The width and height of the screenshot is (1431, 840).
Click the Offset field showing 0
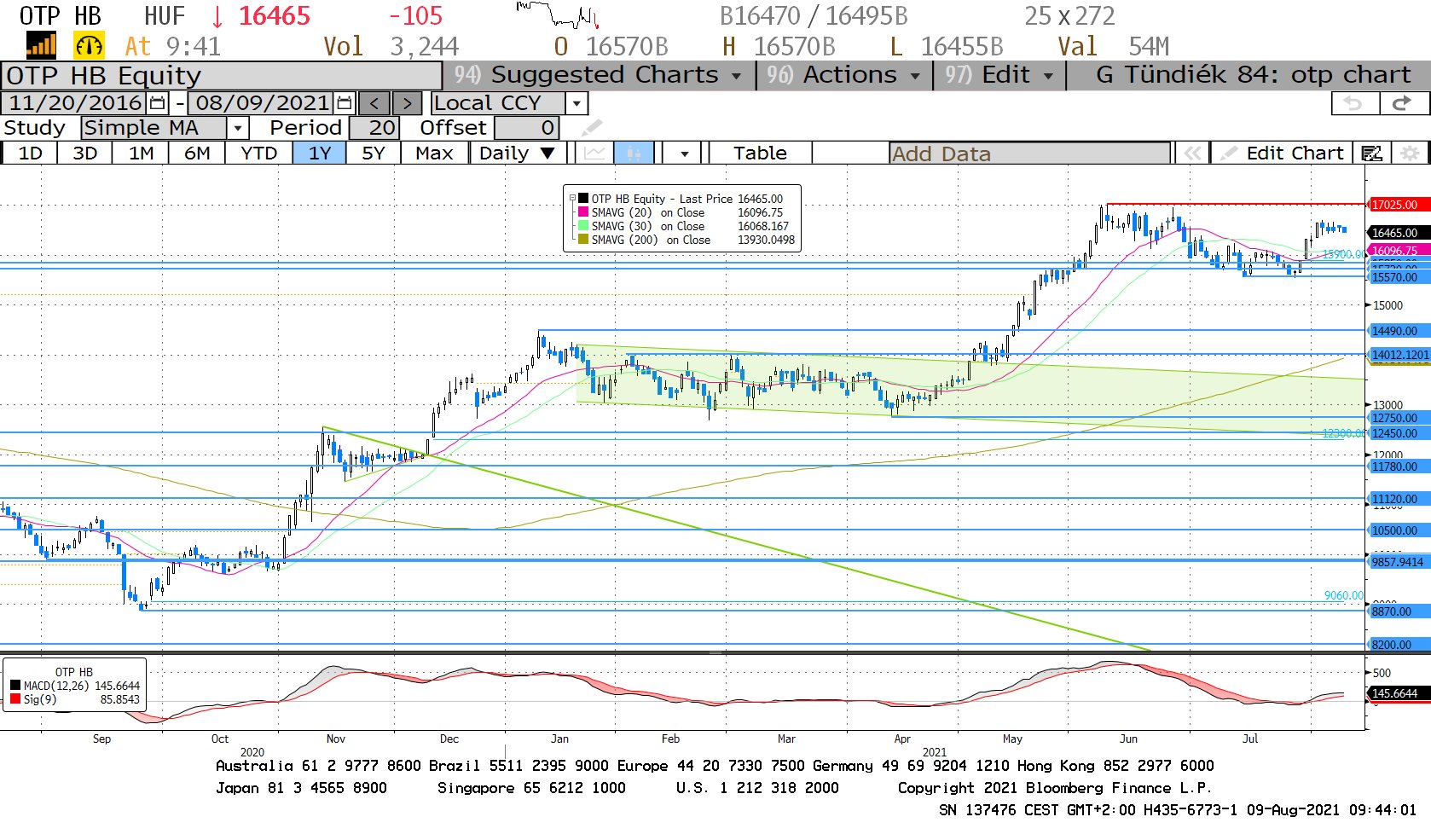point(526,128)
